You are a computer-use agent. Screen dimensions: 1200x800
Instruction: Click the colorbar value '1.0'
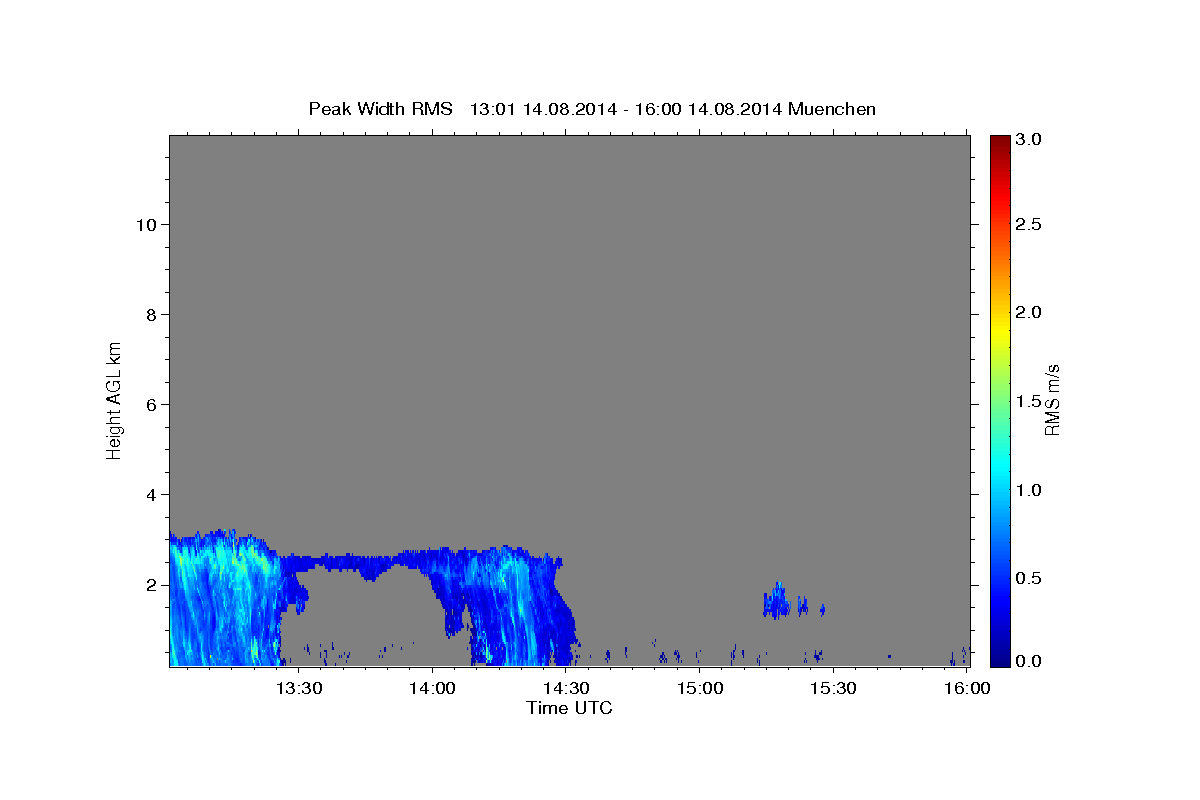click(1030, 490)
